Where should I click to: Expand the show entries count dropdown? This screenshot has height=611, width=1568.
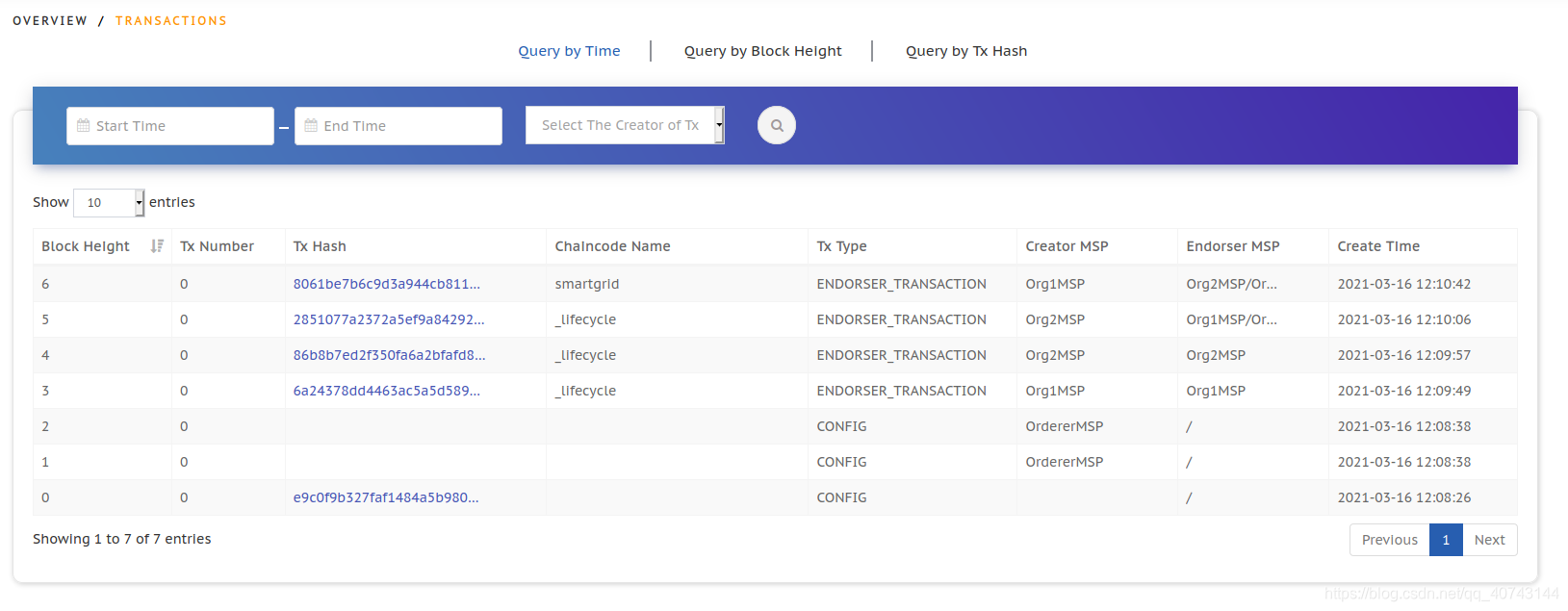click(x=109, y=202)
